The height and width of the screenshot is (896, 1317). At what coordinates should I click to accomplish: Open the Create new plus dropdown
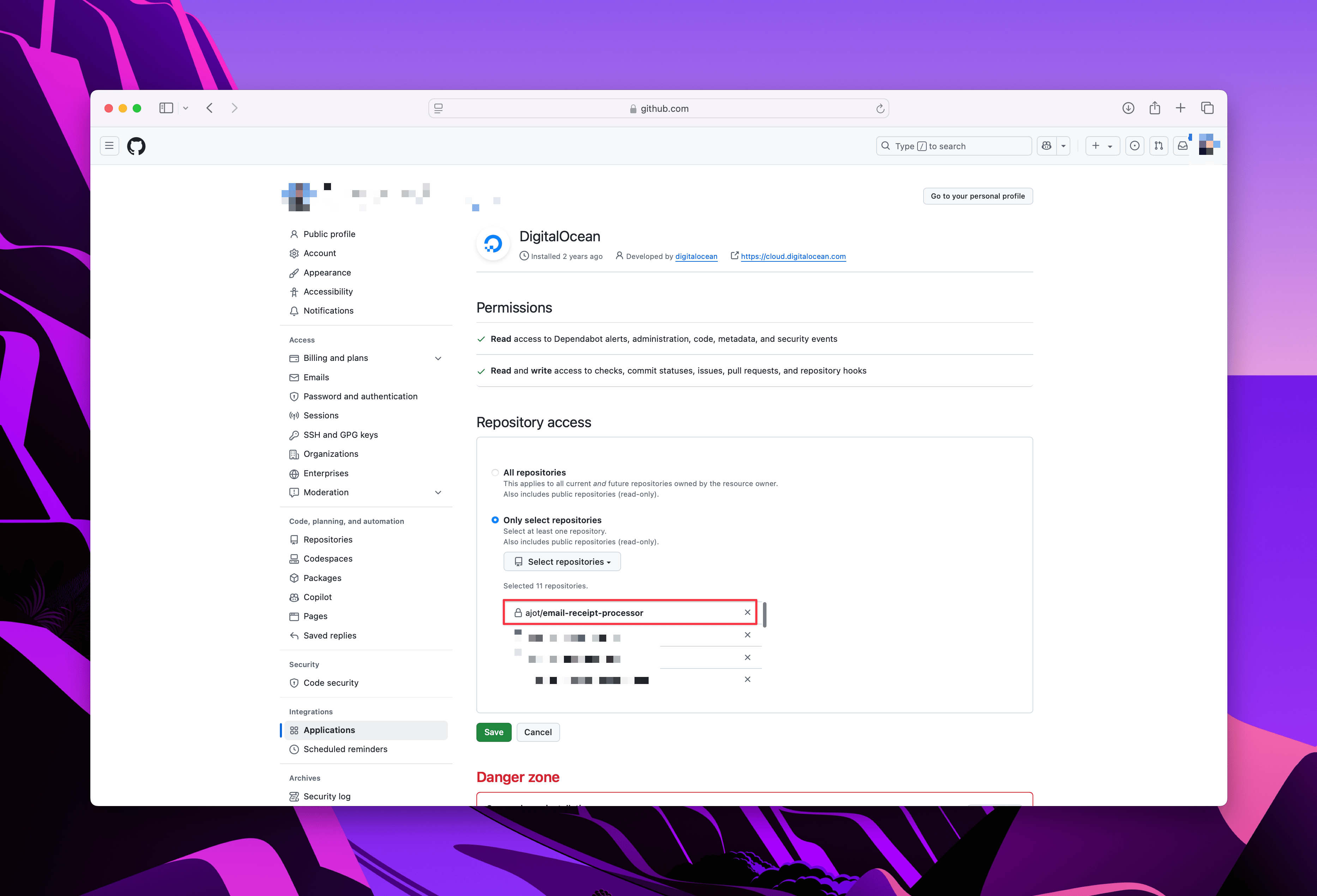pos(1102,146)
